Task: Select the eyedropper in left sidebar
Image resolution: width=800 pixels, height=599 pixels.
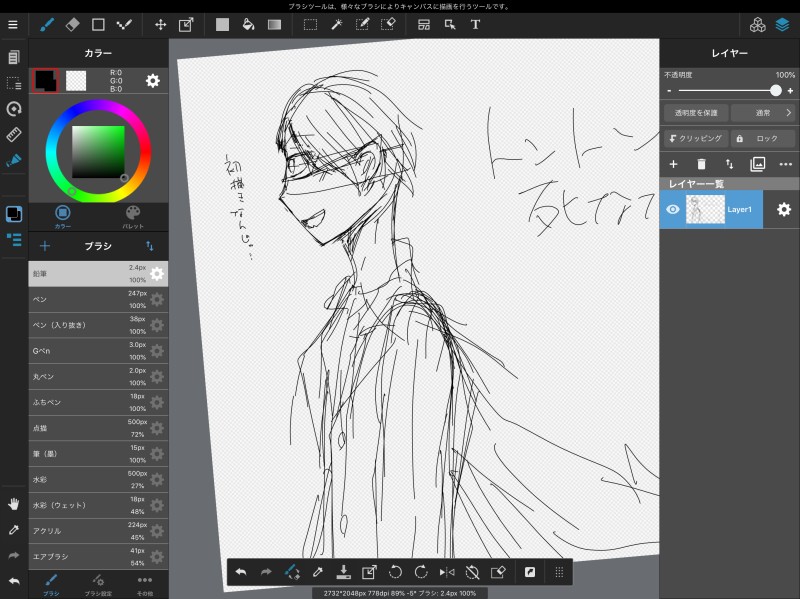Action: tap(14, 530)
